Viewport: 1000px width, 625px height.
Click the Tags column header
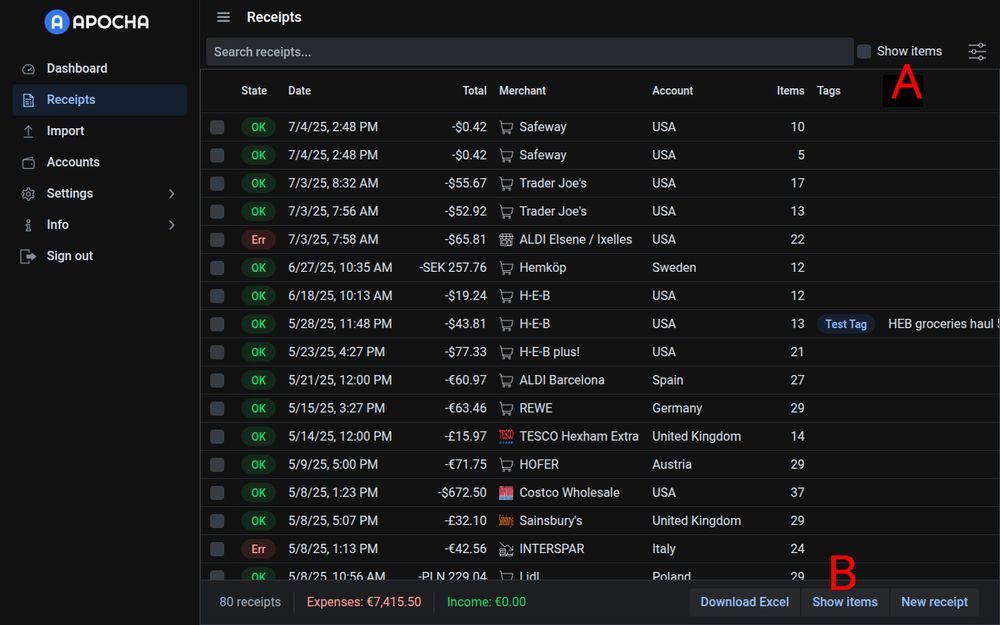(x=828, y=91)
